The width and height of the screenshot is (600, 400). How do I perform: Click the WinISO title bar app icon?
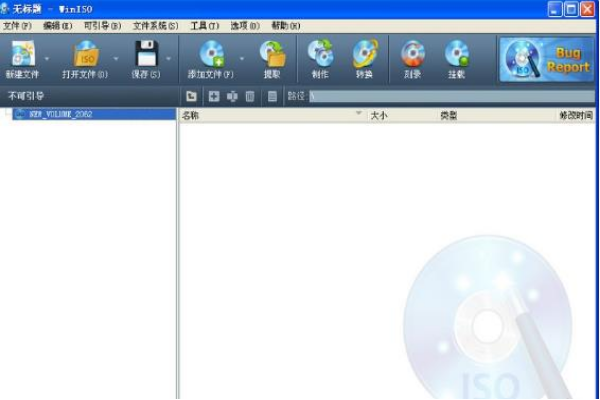click(4, 8)
